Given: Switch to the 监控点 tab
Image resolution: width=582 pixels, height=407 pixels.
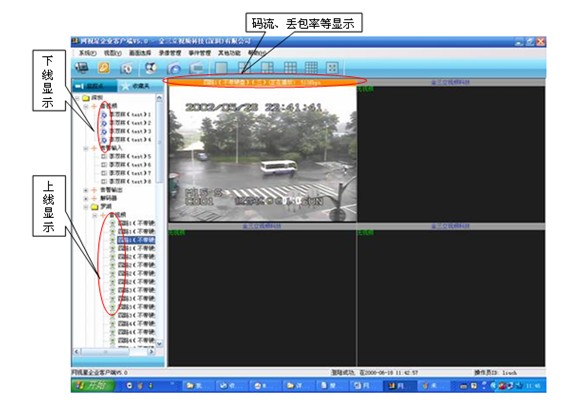Looking at the screenshot, I should (x=95, y=86).
